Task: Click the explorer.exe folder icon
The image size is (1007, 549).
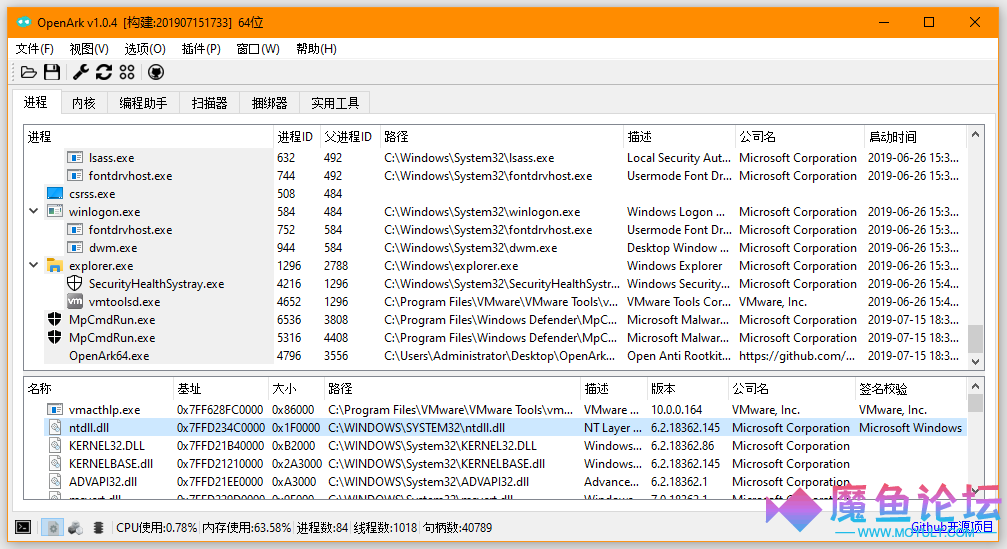Action: (x=55, y=266)
